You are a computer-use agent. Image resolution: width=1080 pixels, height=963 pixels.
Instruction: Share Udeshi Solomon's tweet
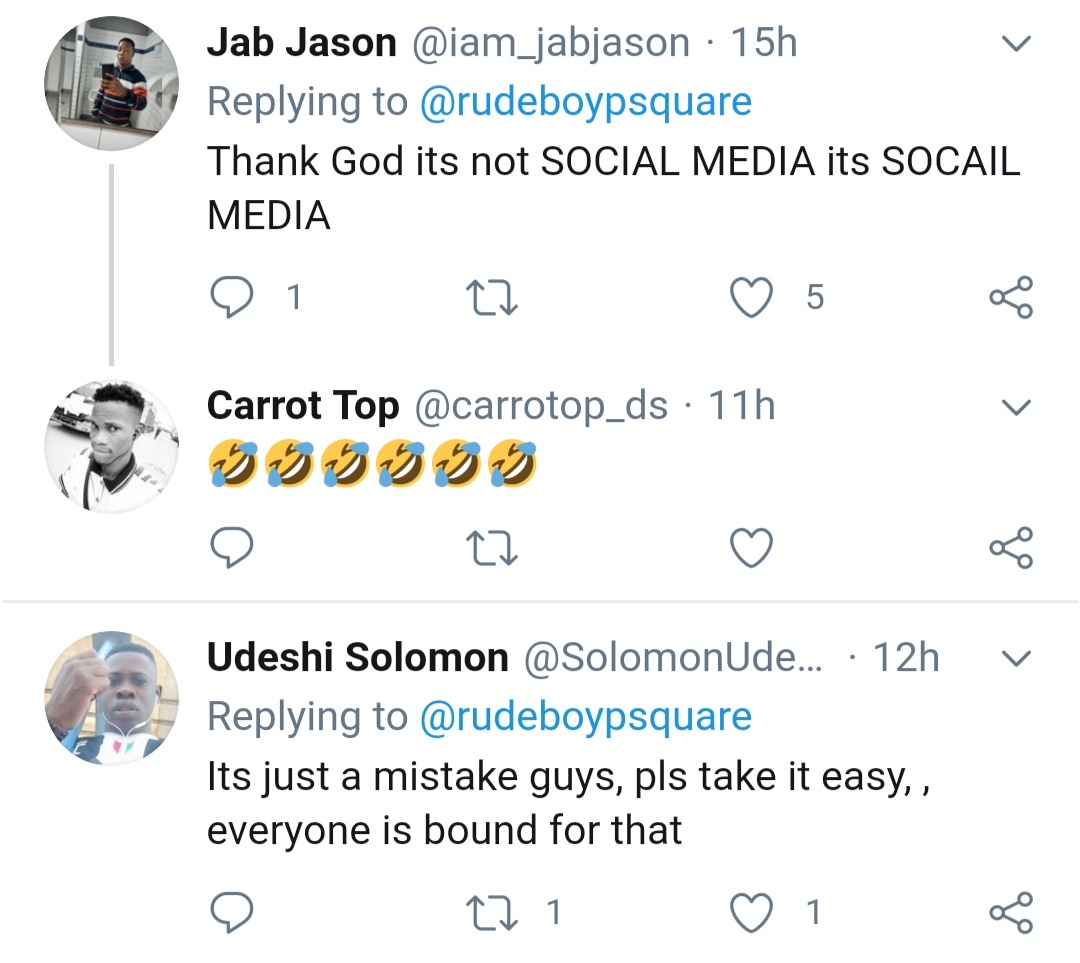pos(1010,912)
